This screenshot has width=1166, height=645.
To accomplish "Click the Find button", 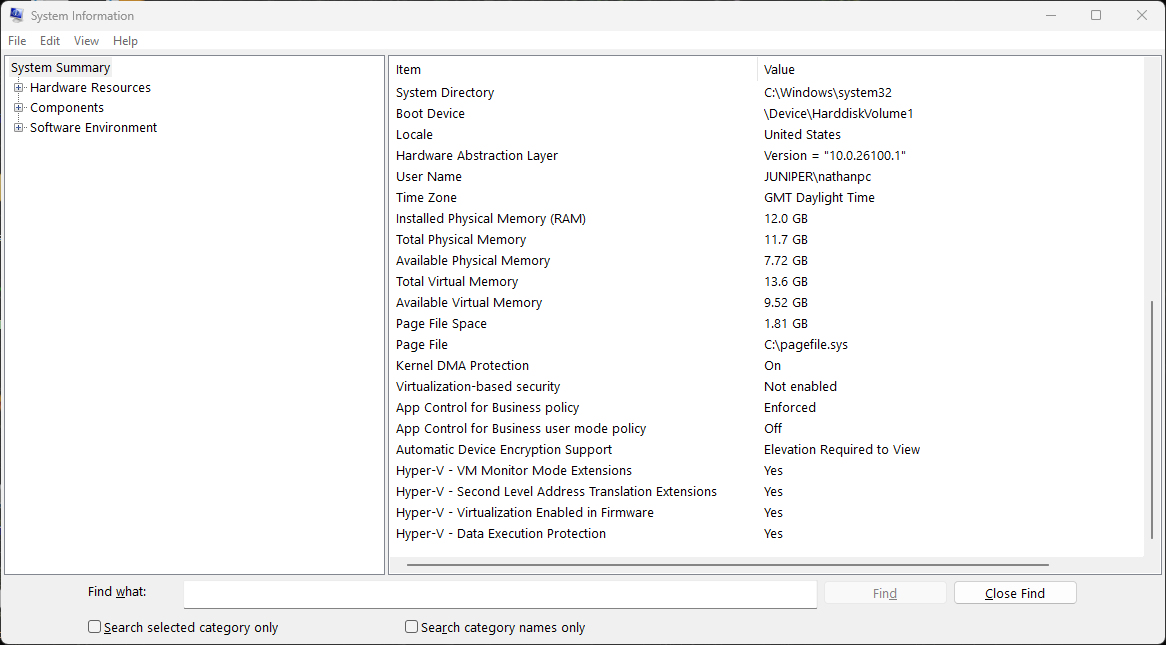I will click(885, 593).
